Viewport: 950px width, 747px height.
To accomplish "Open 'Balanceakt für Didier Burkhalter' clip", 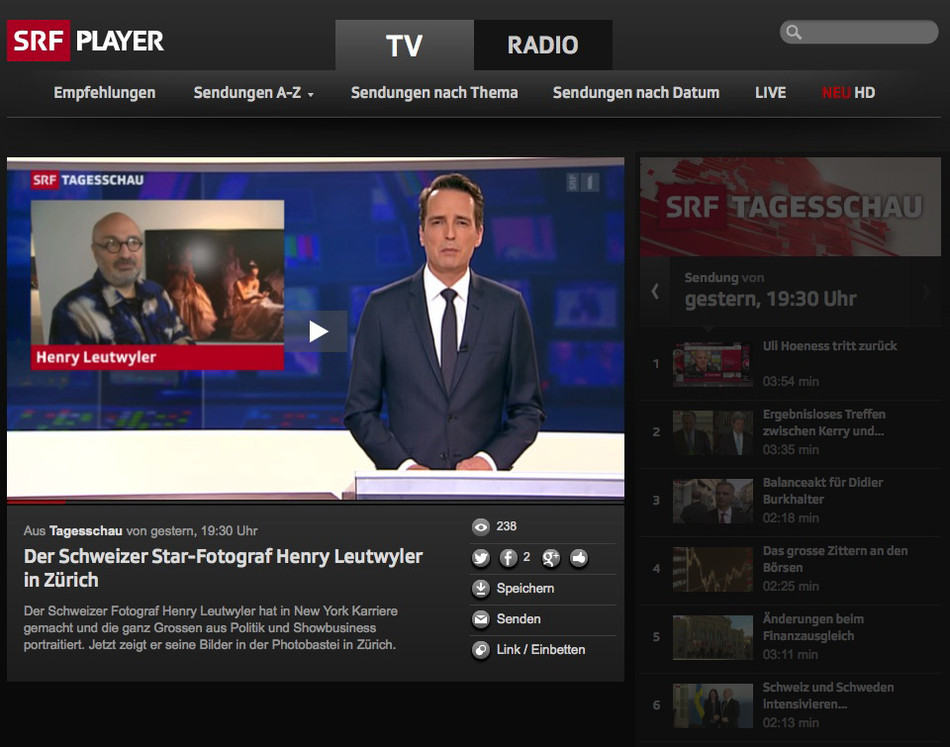I will tap(823, 491).
